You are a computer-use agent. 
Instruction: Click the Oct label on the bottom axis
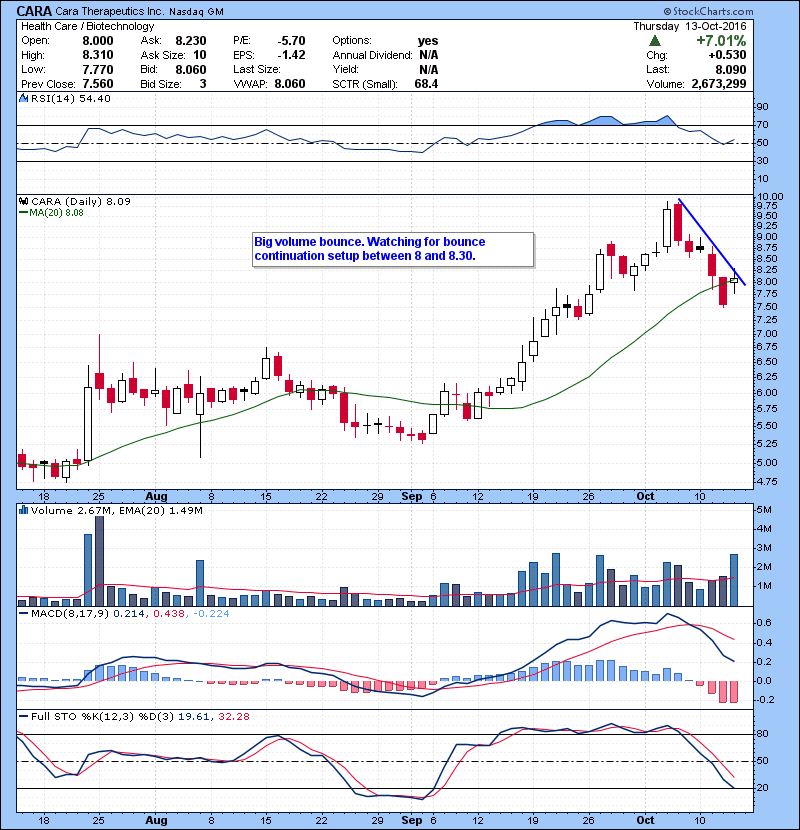pyautogui.click(x=645, y=820)
